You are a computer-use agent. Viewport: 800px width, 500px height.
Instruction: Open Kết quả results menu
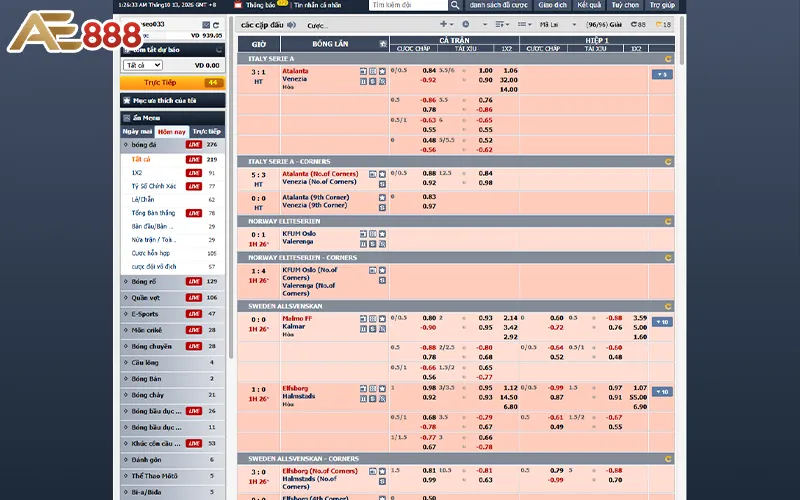pyautogui.click(x=589, y=5)
